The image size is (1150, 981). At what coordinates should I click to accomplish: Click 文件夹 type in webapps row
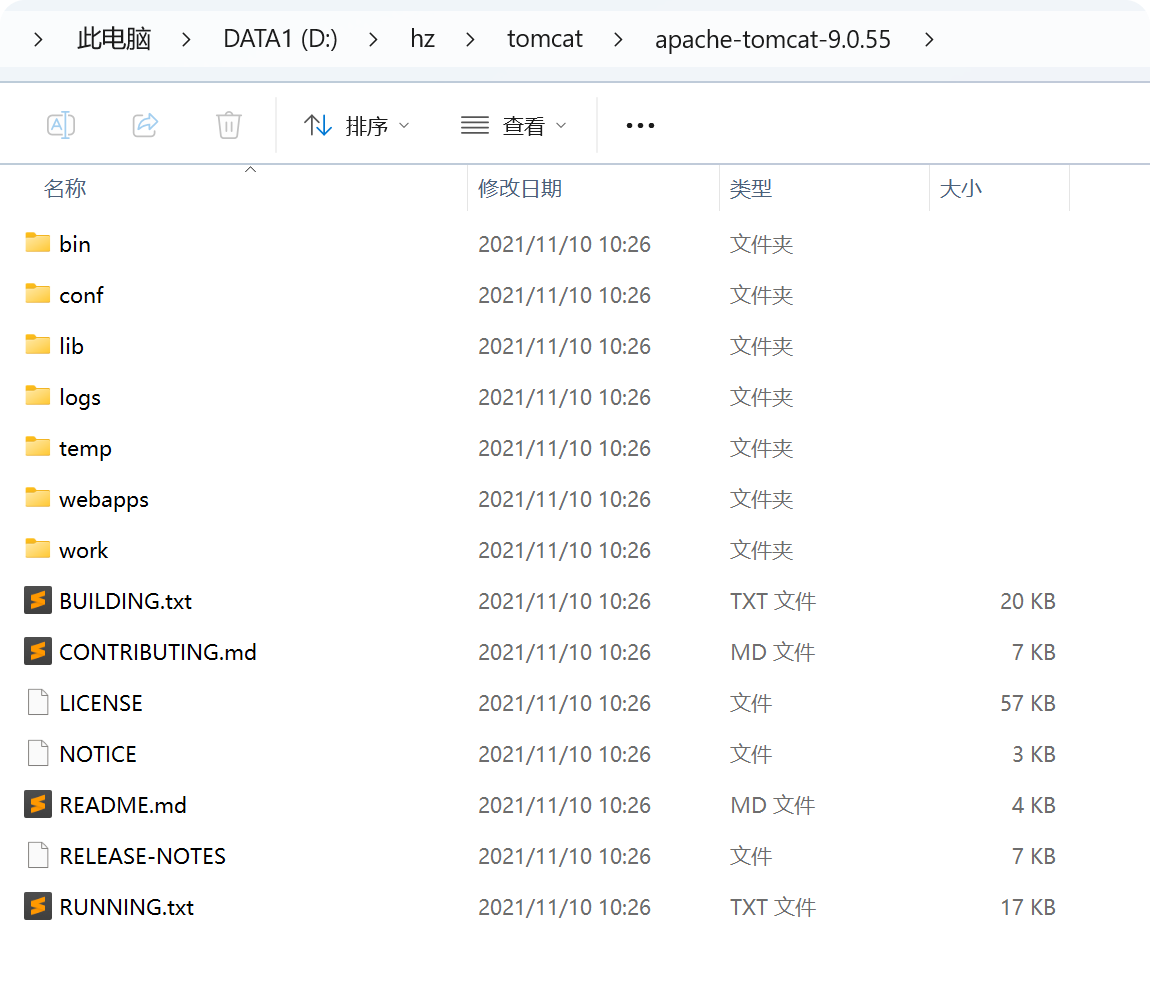tap(761, 499)
